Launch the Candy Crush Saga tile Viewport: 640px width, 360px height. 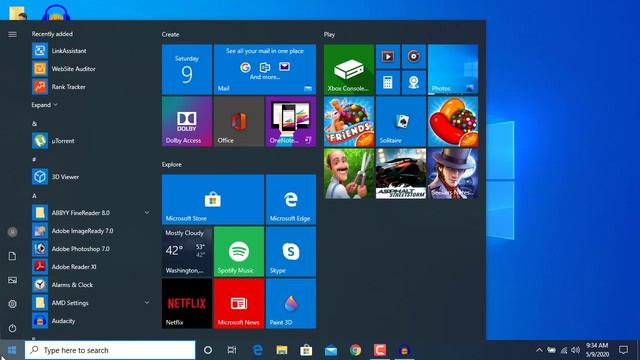click(453, 122)
